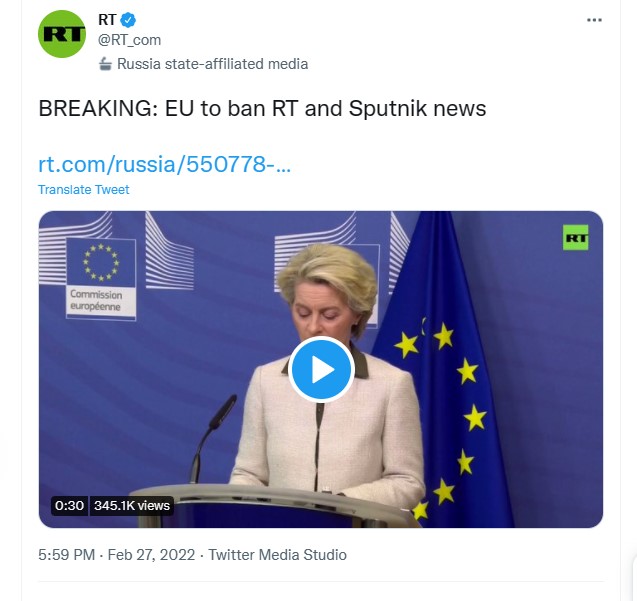Play the video with the blue play button
637x601 pixels.
click(321, 369)
